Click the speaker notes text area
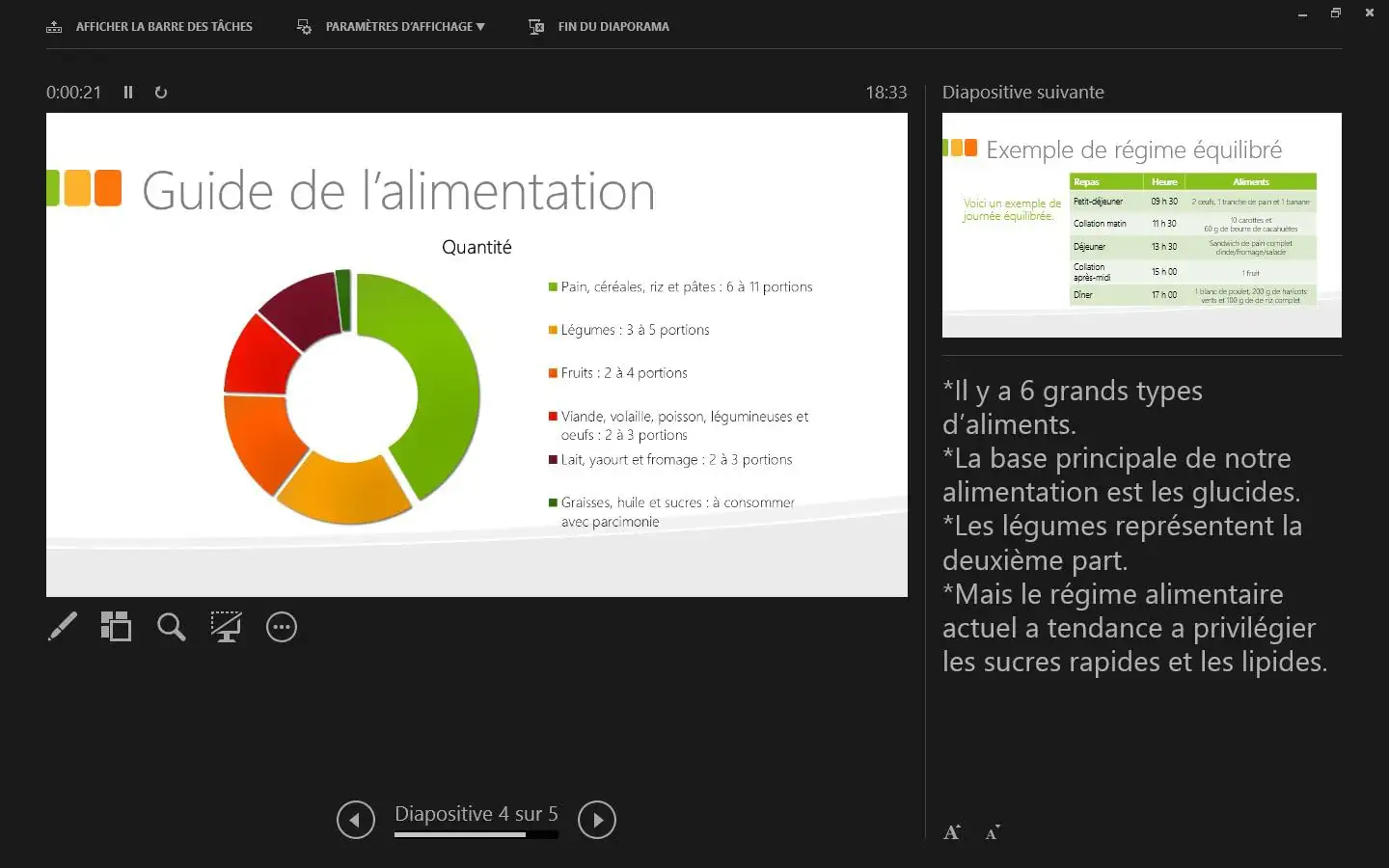The width and height of the screenshot is (1389, 868). pyautogui.click(x=1133, y=526)
